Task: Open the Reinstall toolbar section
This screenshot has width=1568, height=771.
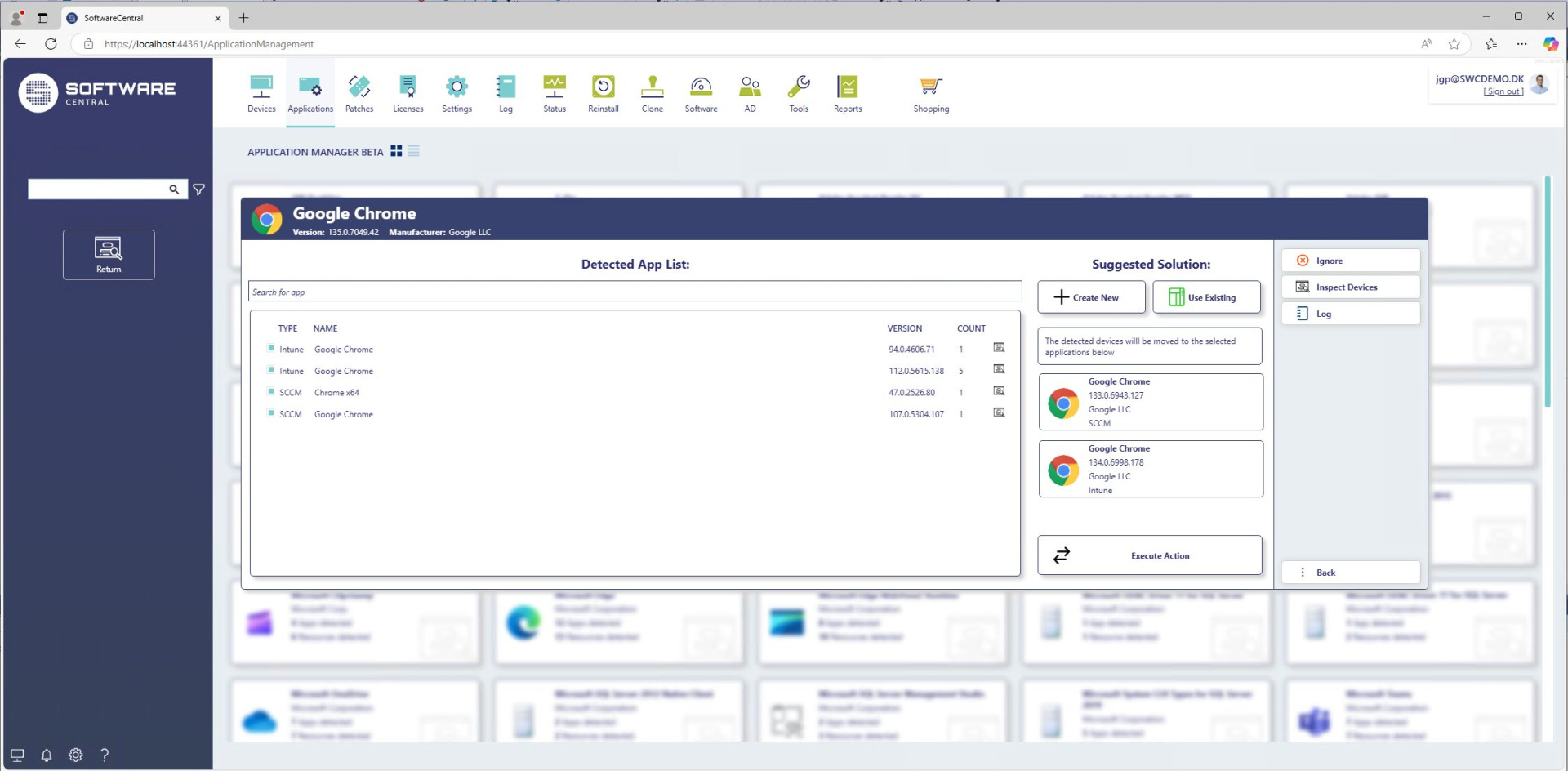Action: click(604, 93)
